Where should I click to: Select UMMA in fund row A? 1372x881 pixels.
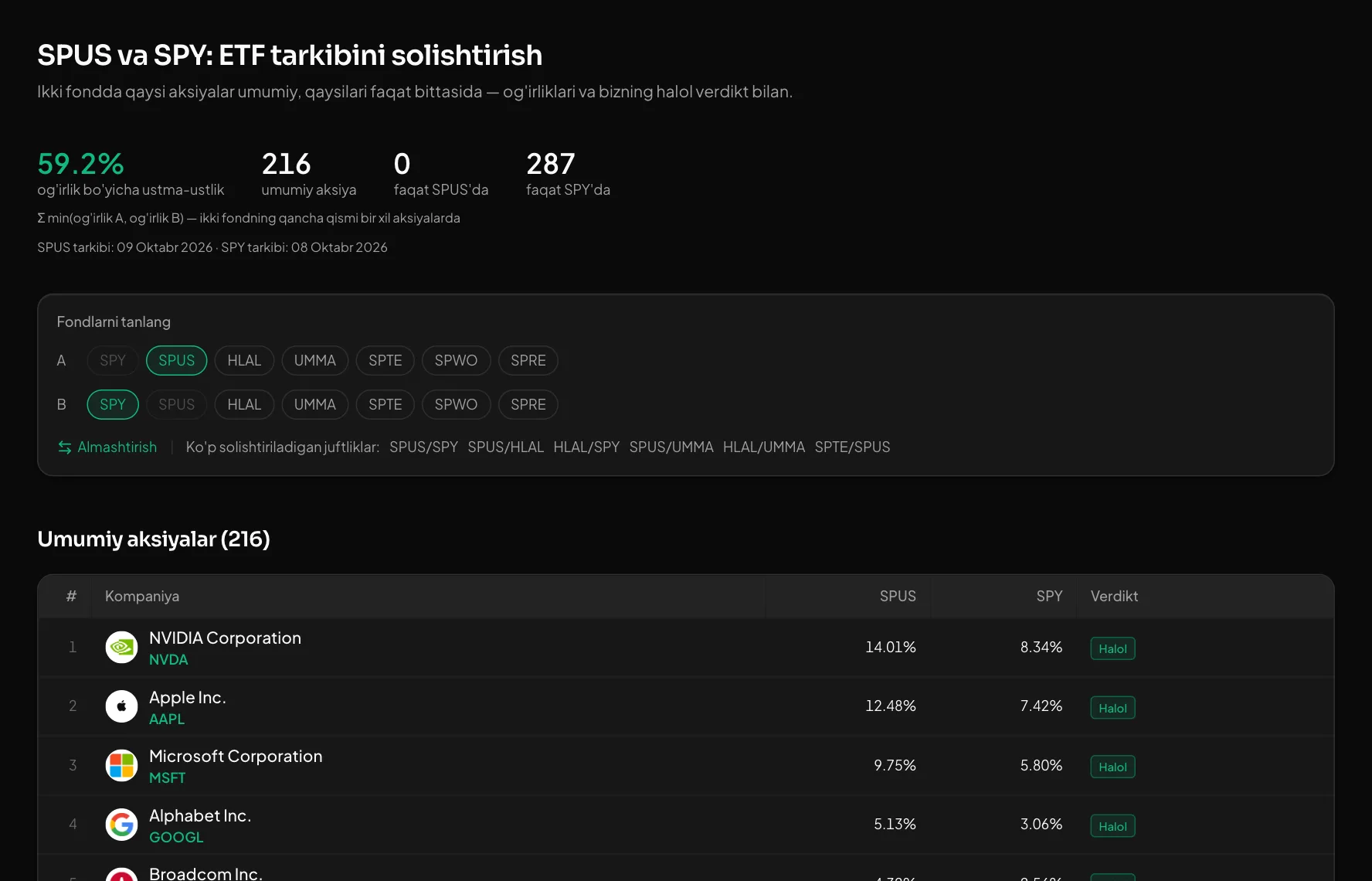pyautogui.click(x=315, y=360)
